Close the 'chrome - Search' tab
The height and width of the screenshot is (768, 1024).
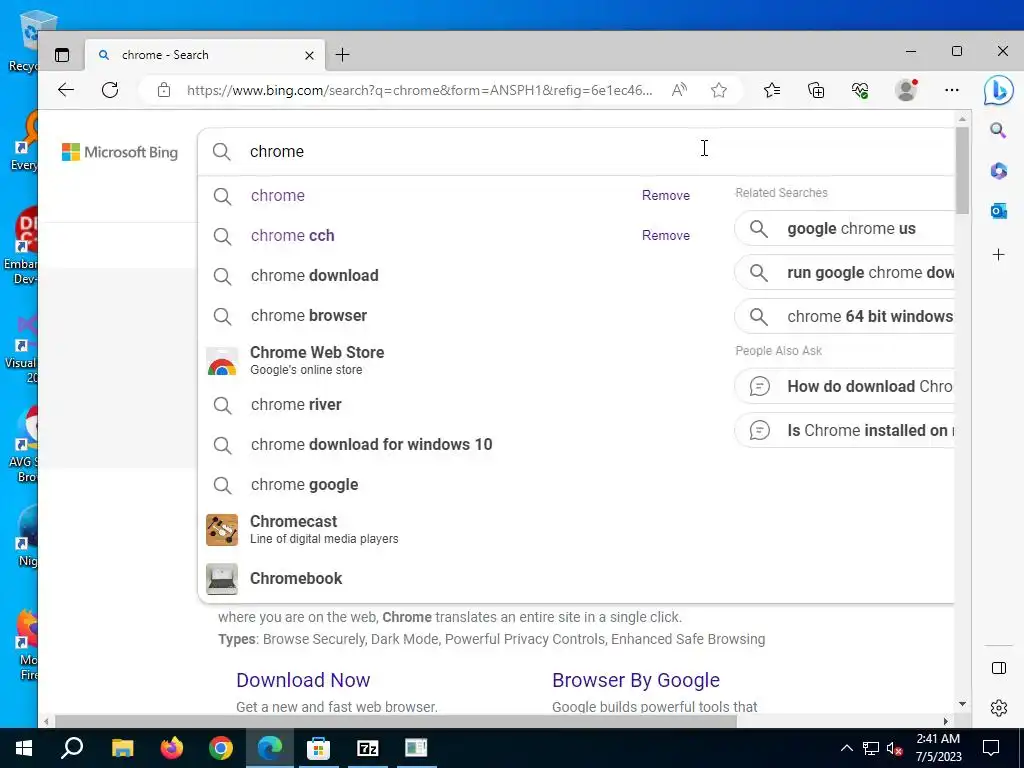(310, 56)
